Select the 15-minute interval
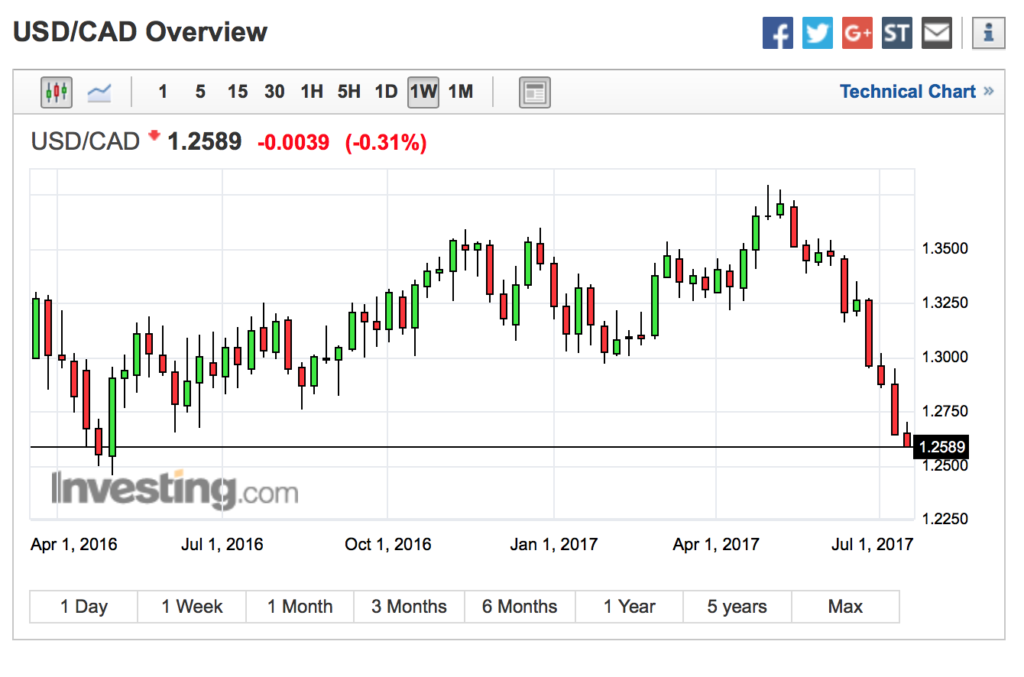This screenshot has height=677, width=1024. click(x=237, y=92)
